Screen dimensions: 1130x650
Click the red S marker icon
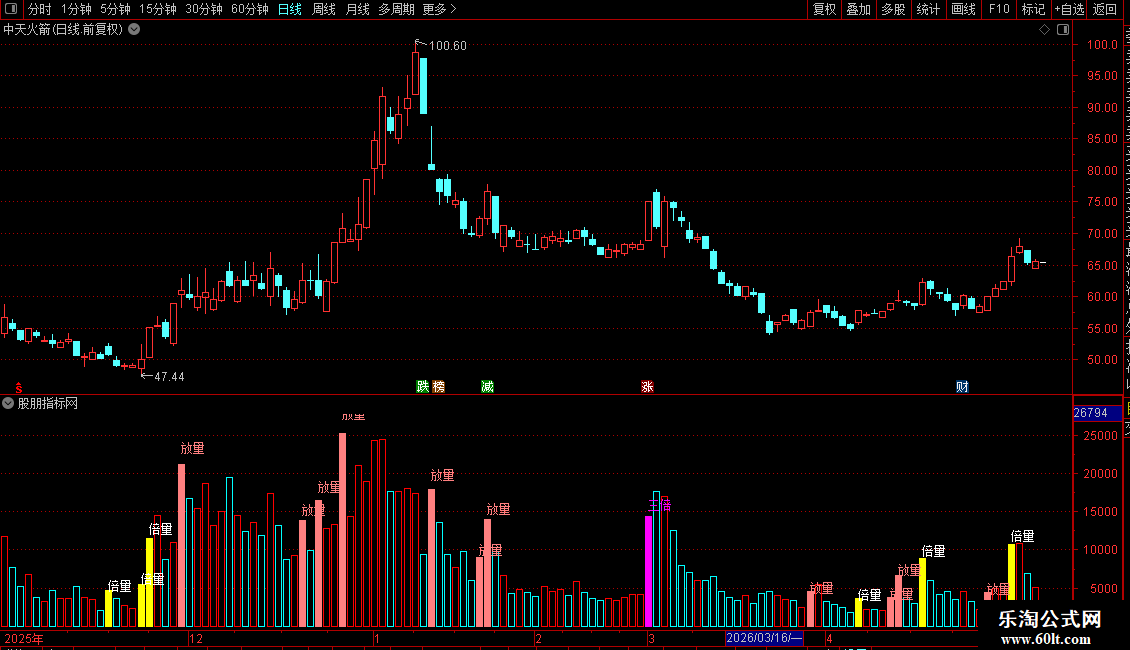click(19, 388)
